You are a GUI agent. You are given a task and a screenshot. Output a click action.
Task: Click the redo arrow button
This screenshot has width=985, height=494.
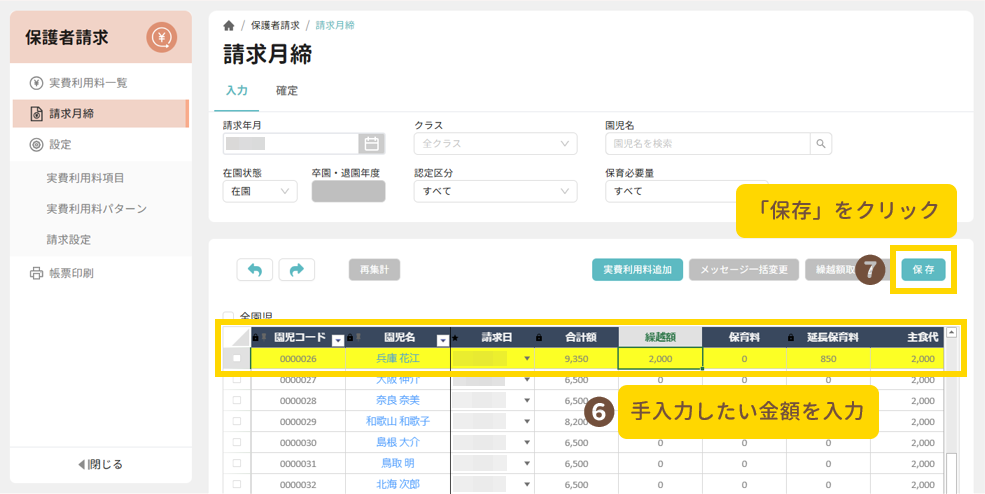coord(297,269)
